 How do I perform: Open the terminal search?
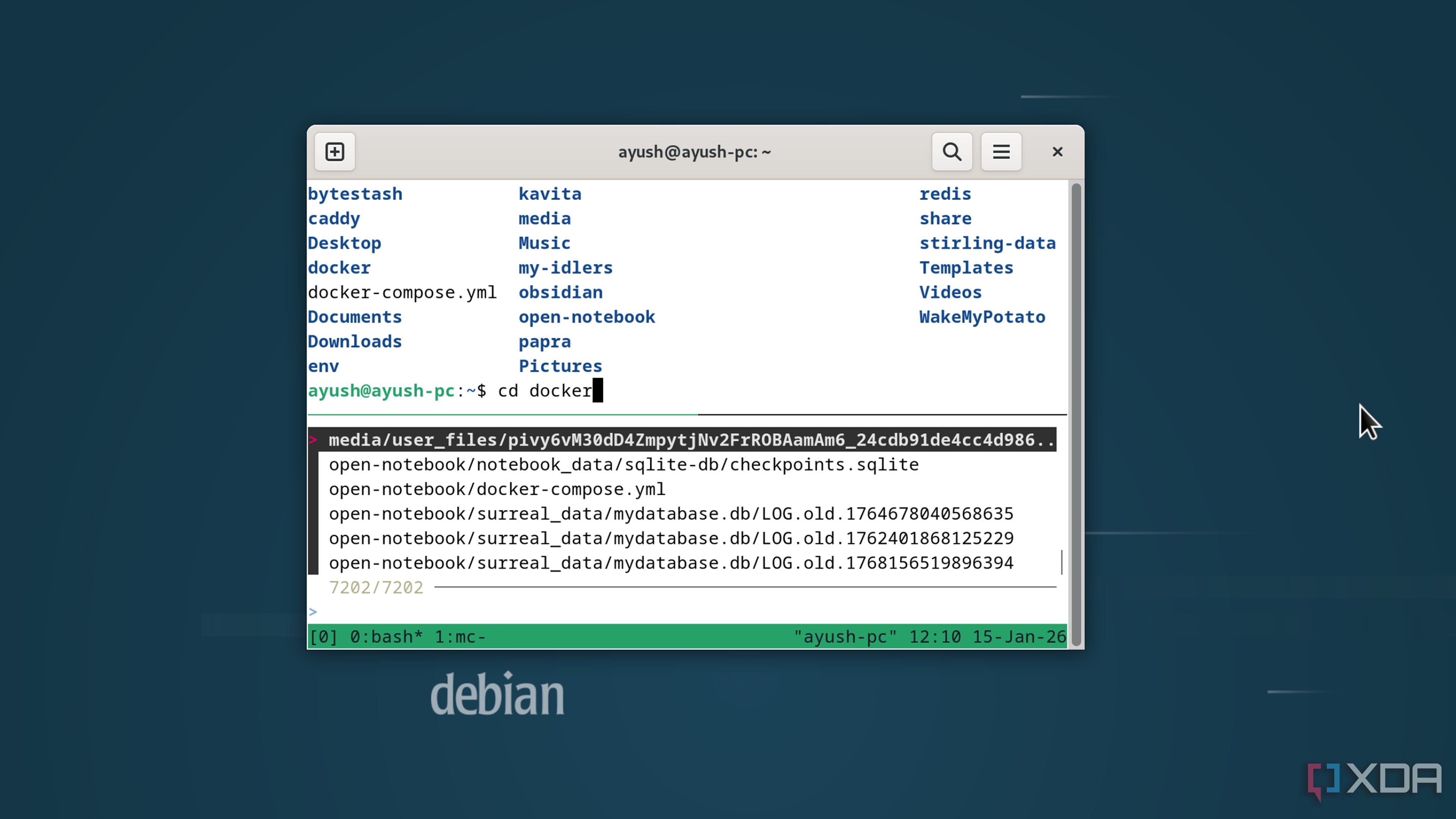tap(952, 152)
